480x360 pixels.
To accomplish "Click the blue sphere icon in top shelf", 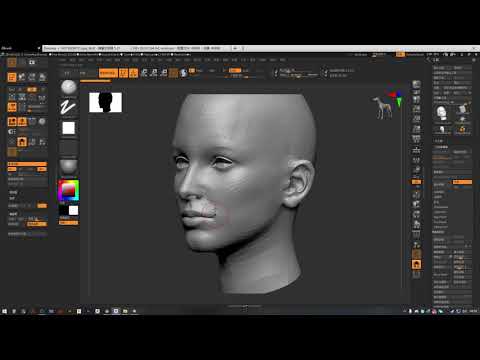I will tap(183, 73).
